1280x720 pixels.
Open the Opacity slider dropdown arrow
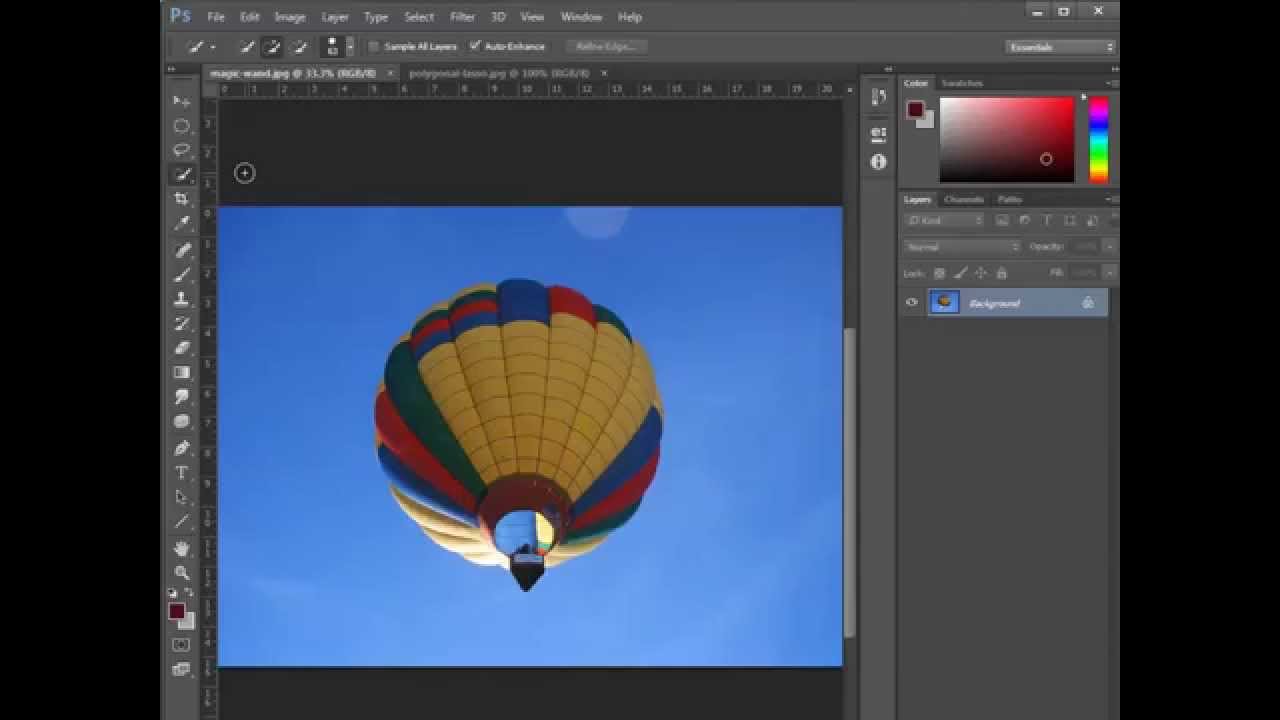coord(1109,246)
